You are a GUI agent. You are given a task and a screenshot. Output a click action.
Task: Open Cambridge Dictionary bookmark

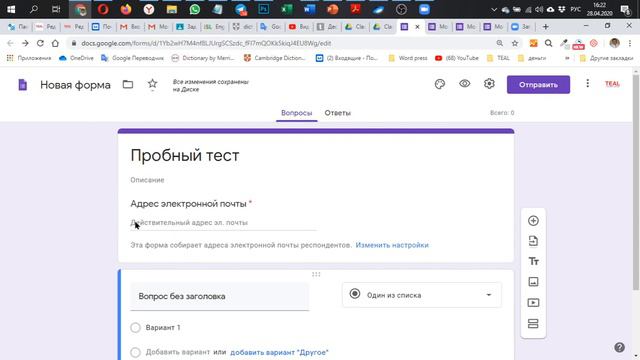tap(275, 58)
